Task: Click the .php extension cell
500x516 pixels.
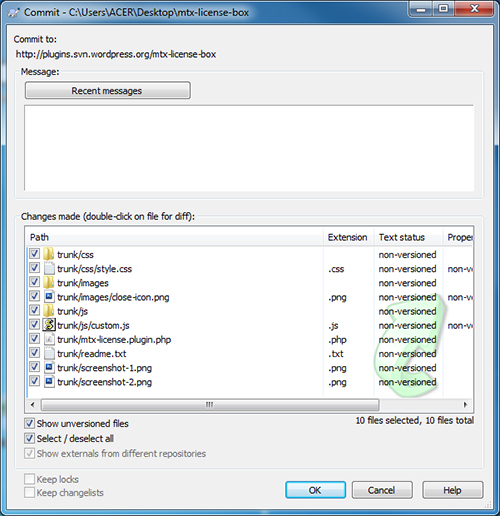Action: [337, 340]
